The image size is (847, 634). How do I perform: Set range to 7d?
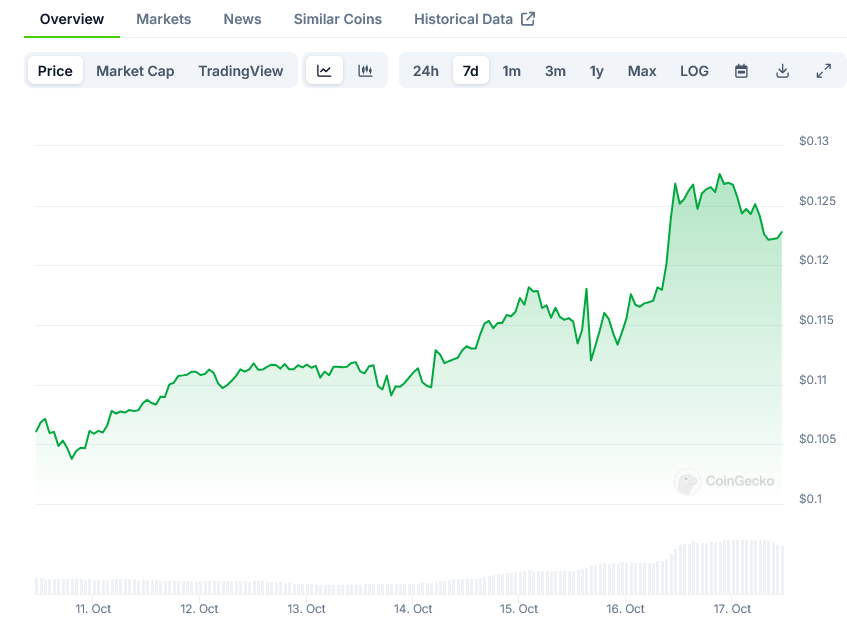point(470,71)
